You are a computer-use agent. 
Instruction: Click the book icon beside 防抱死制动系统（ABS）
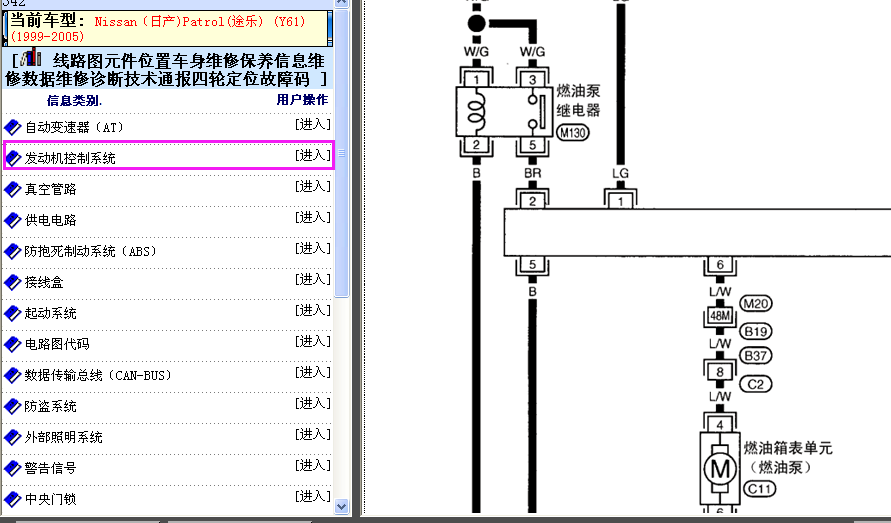13,251
